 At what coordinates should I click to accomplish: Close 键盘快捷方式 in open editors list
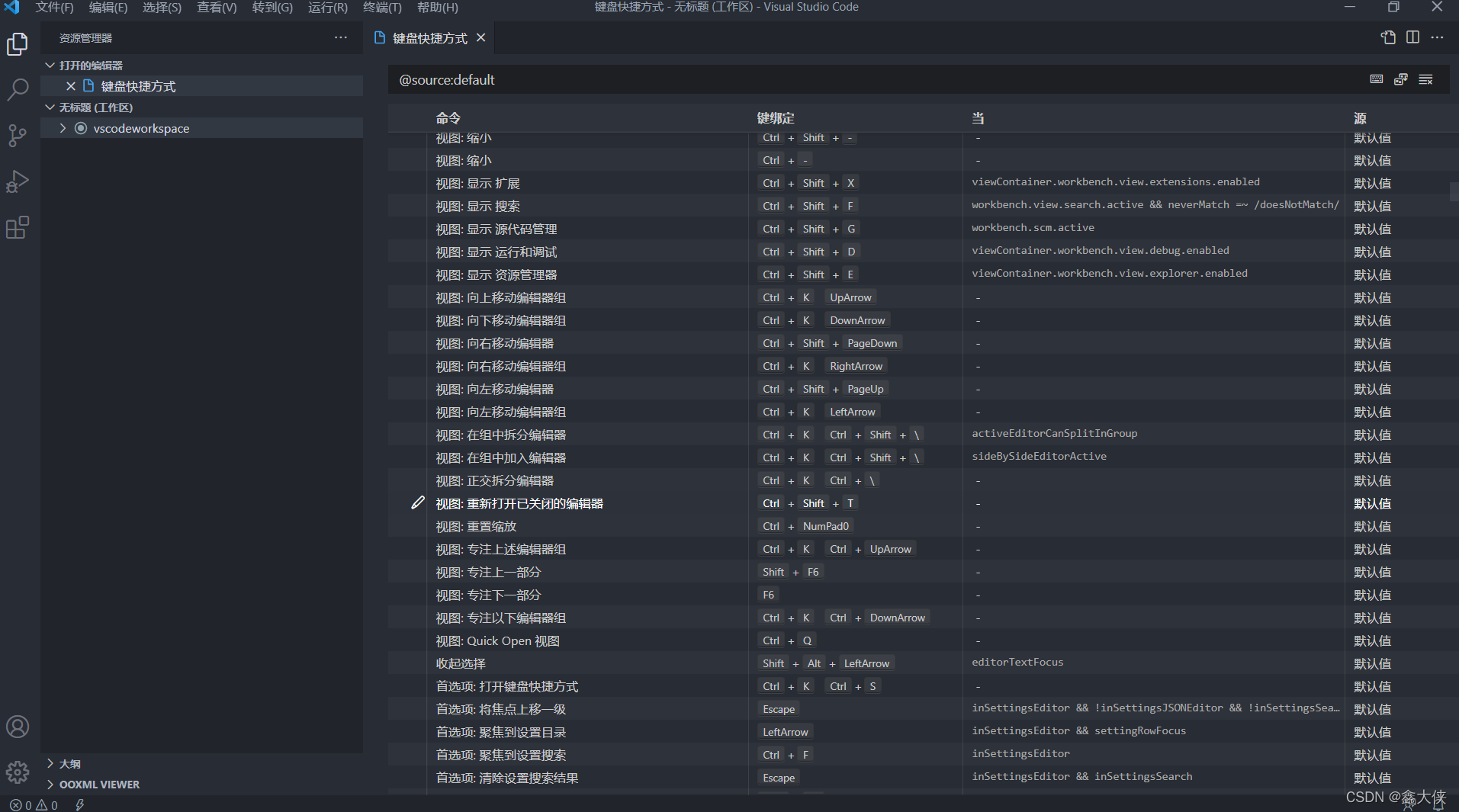(71, 86)
